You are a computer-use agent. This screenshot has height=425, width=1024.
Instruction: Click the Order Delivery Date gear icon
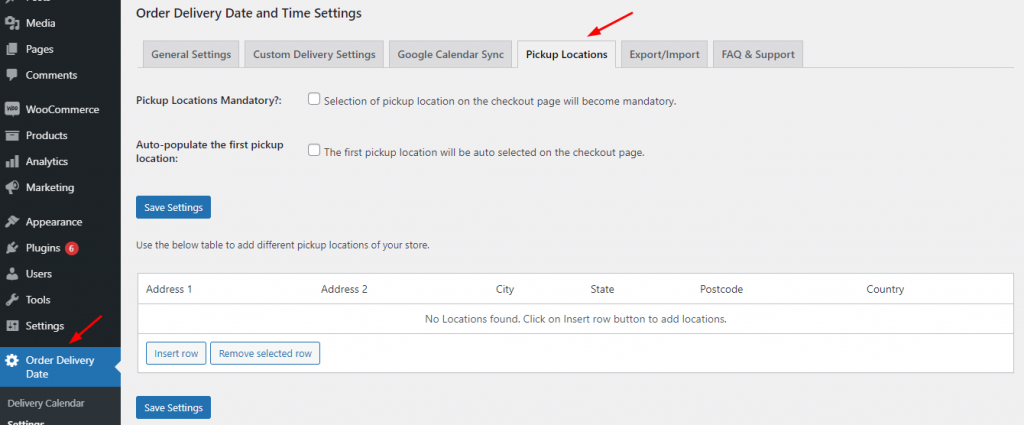tap(11, 360)
